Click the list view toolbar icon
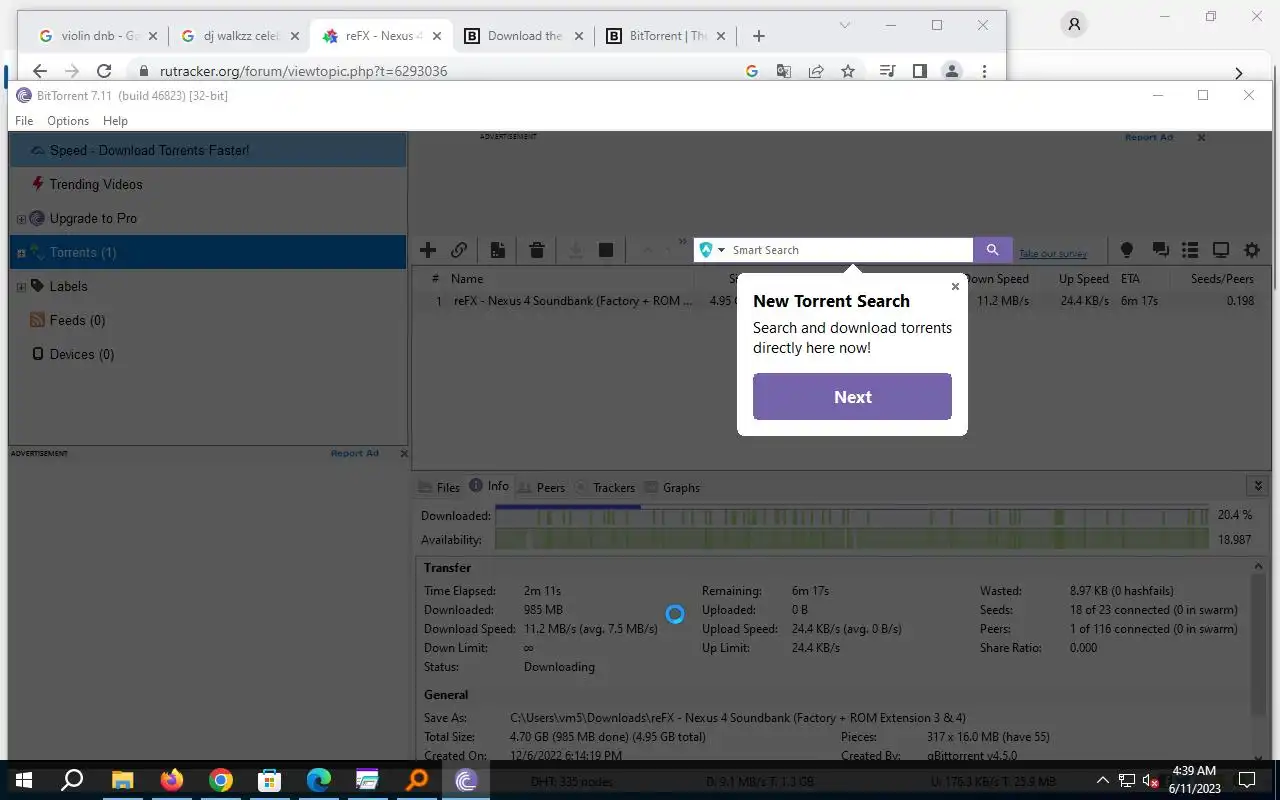1280x800 pixels. (x=1190, y=250)
